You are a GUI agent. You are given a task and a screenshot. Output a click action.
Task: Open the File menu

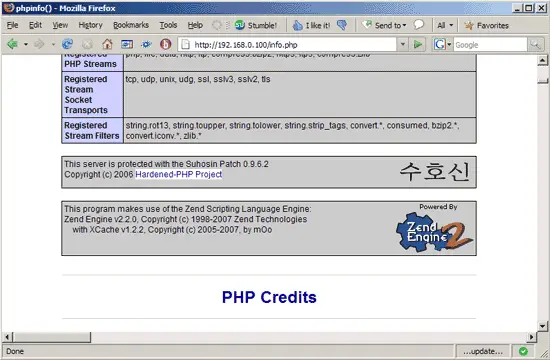click(12, 25)
